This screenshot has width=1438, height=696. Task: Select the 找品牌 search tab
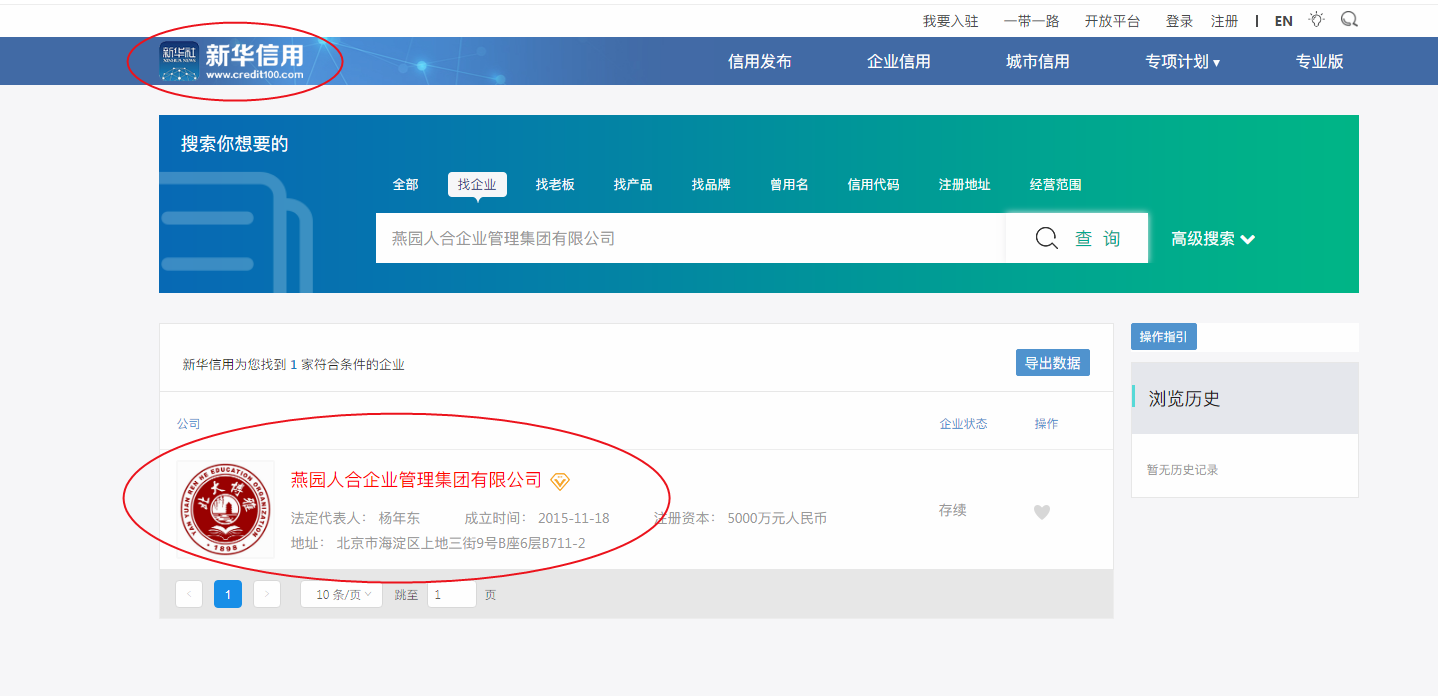coord(711,185)
